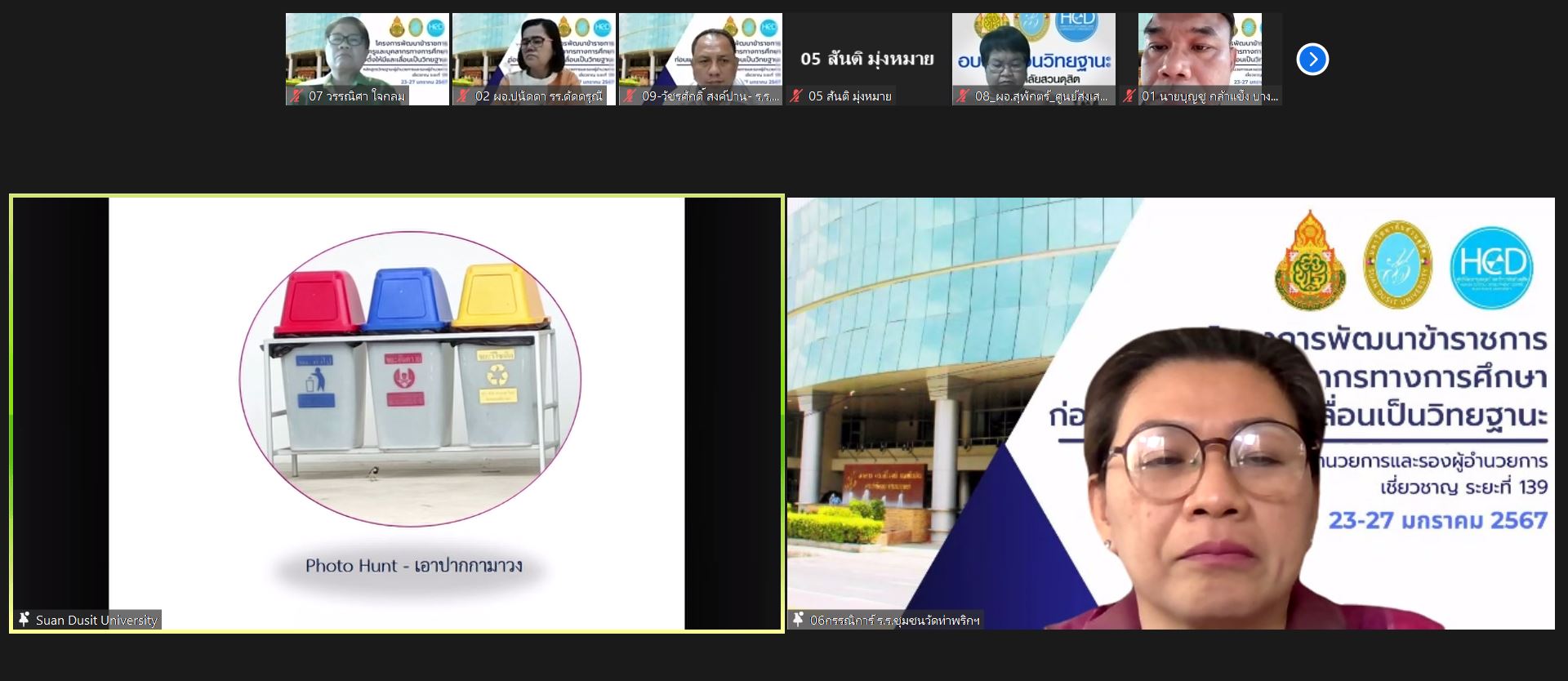Click the 06กรรณิการ์ participant name label
Image resolution: width=1568 pixels, height=681 pixels.
click(x=894, y=620)
